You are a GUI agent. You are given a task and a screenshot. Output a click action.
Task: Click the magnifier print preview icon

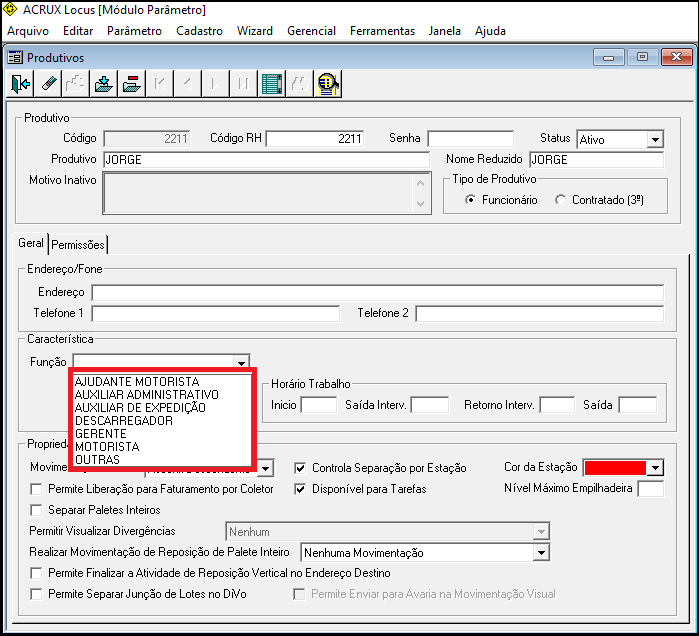327,83
